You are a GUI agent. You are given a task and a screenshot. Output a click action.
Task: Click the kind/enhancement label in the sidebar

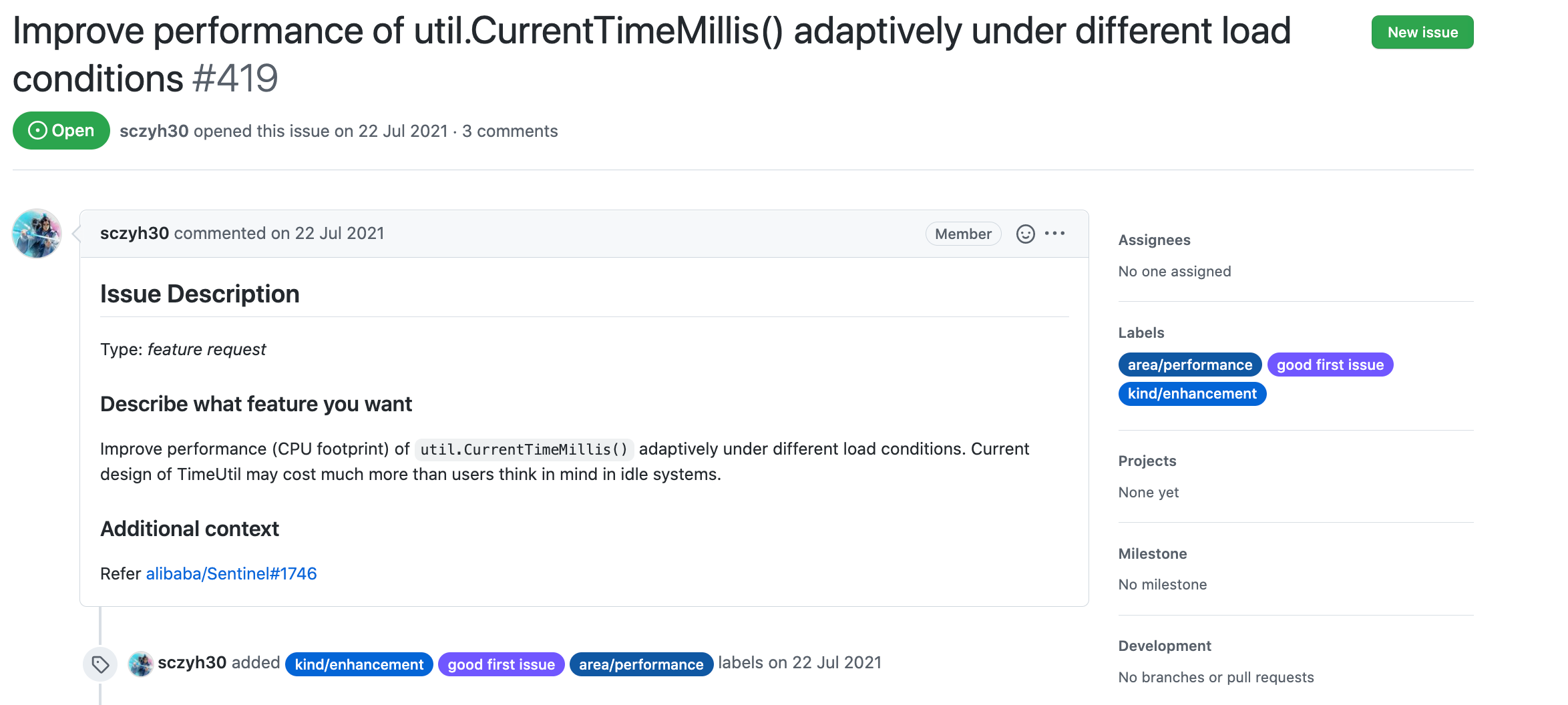(x=1191, y=393)
